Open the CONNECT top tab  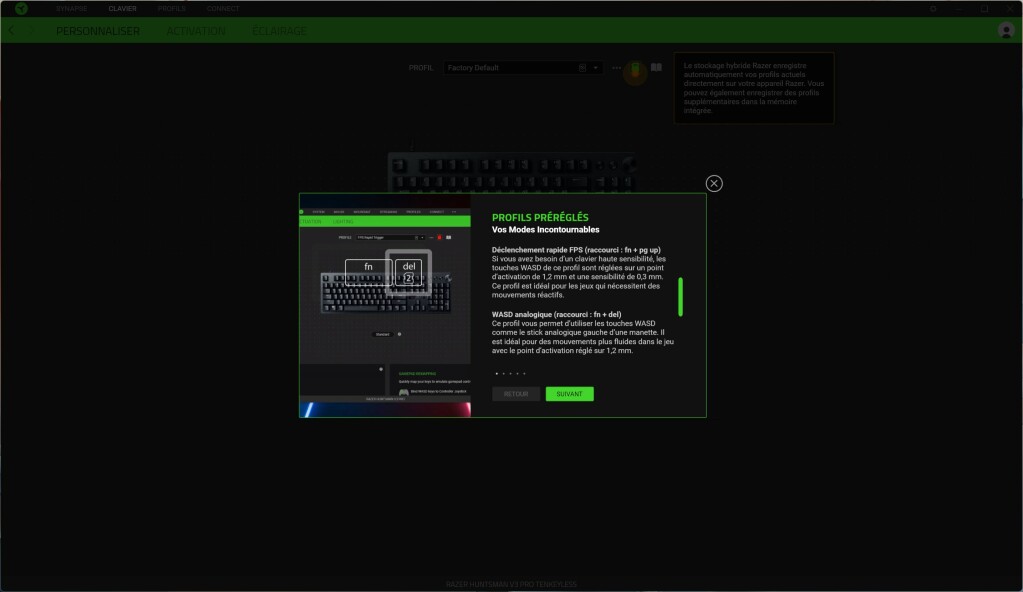tap(223, 8)
